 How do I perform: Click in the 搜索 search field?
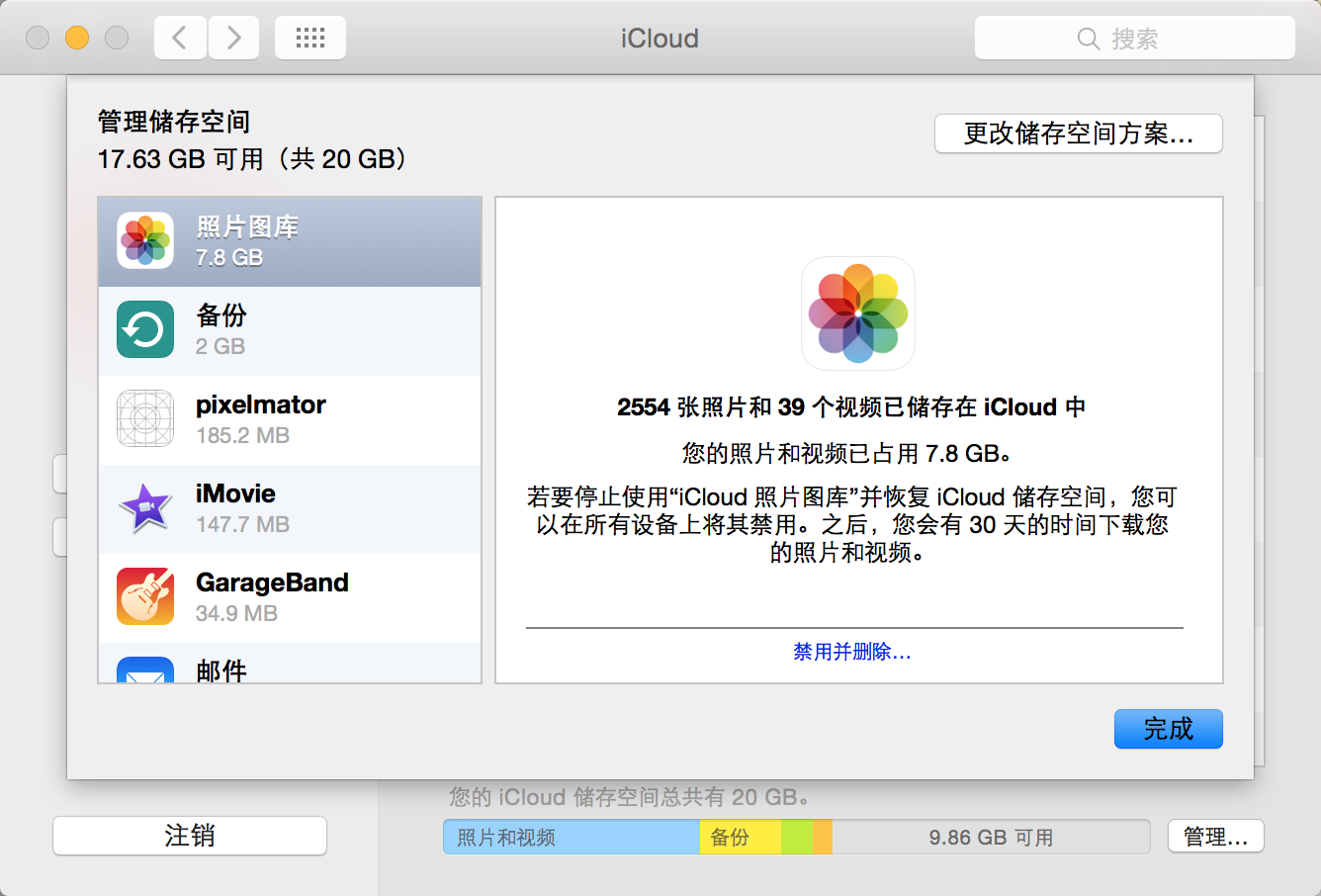[1134, 39]
